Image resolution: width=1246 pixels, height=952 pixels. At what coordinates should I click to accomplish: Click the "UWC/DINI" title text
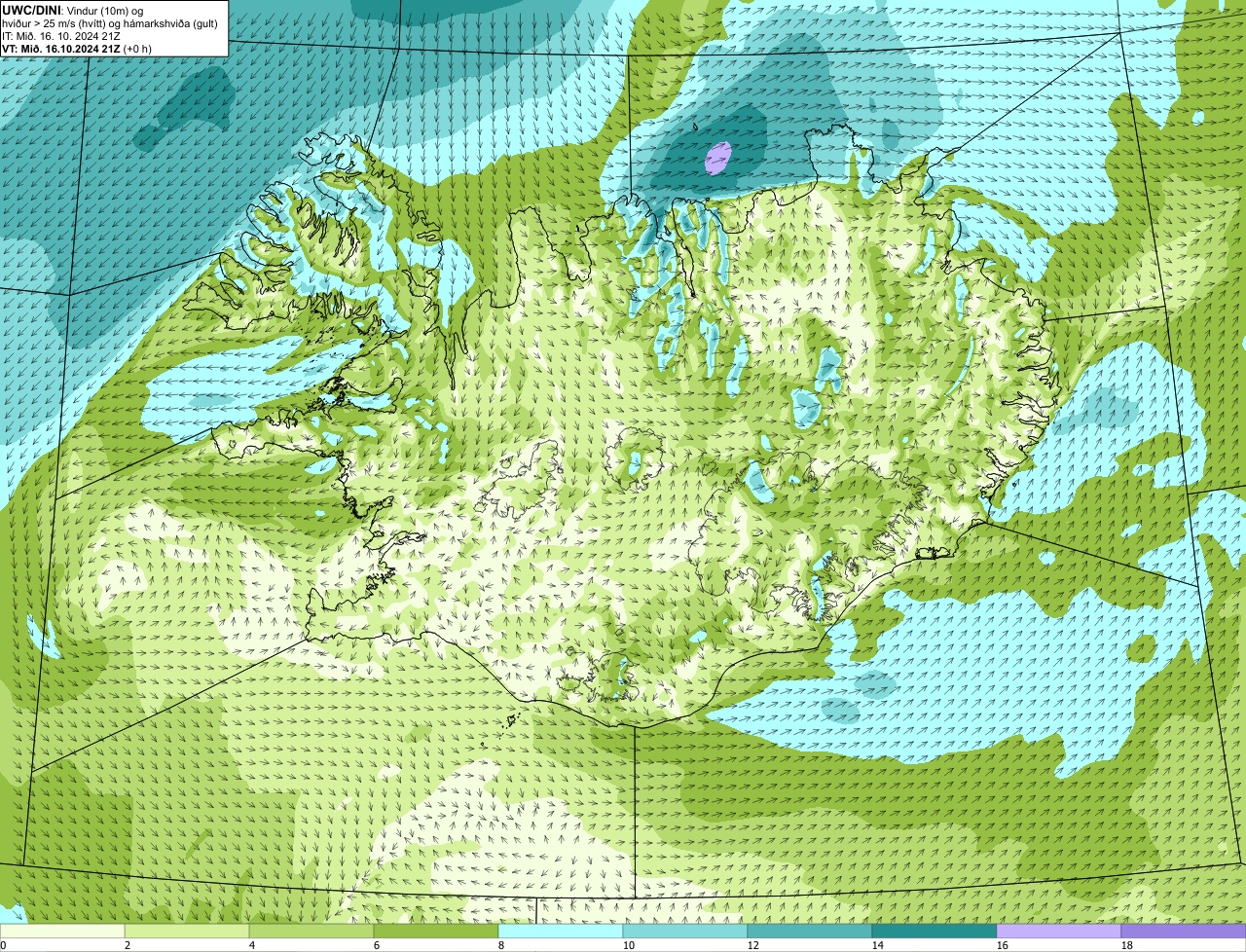click(x=30, y=9)
